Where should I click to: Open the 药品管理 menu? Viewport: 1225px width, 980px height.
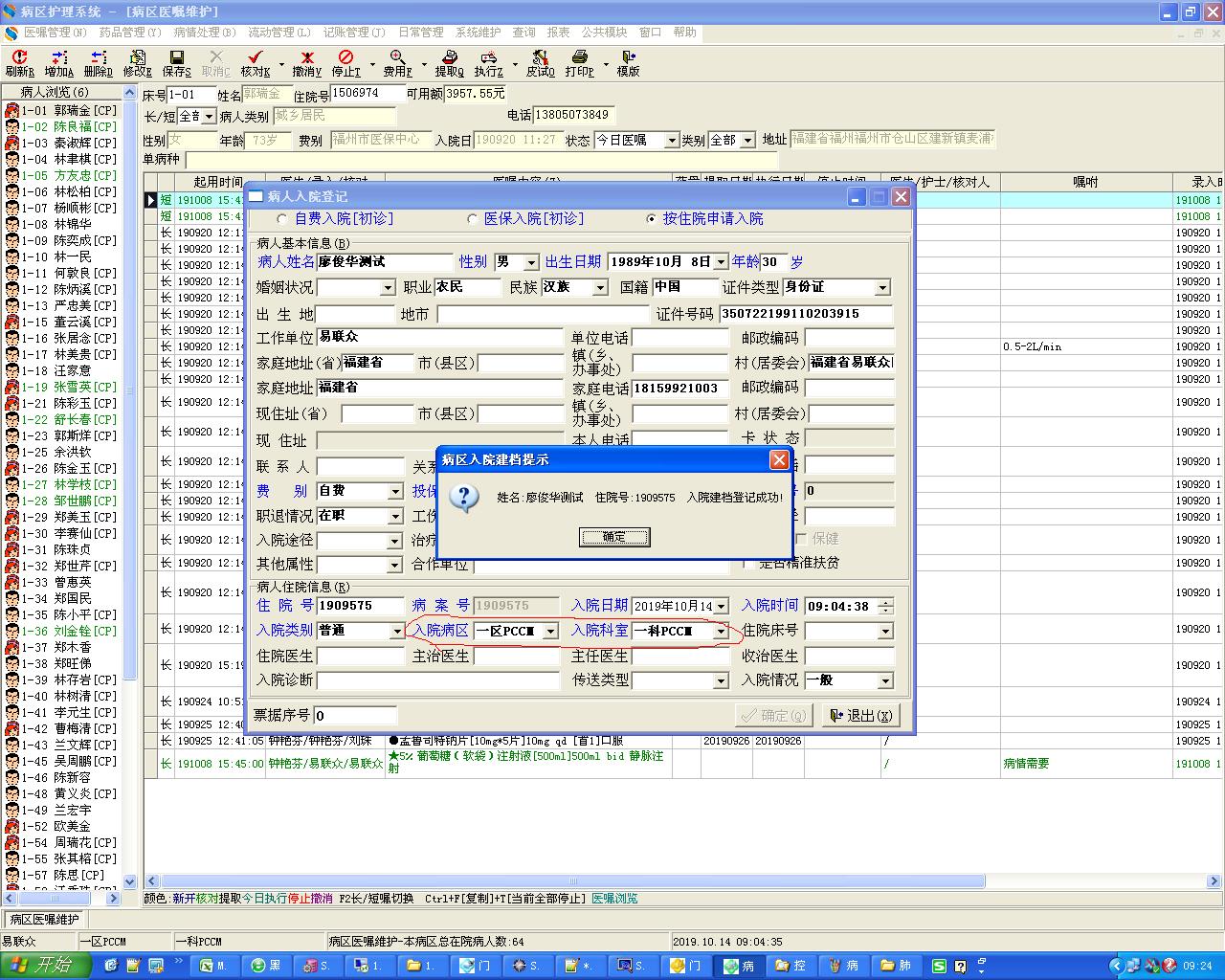click(x=129, y=33)
